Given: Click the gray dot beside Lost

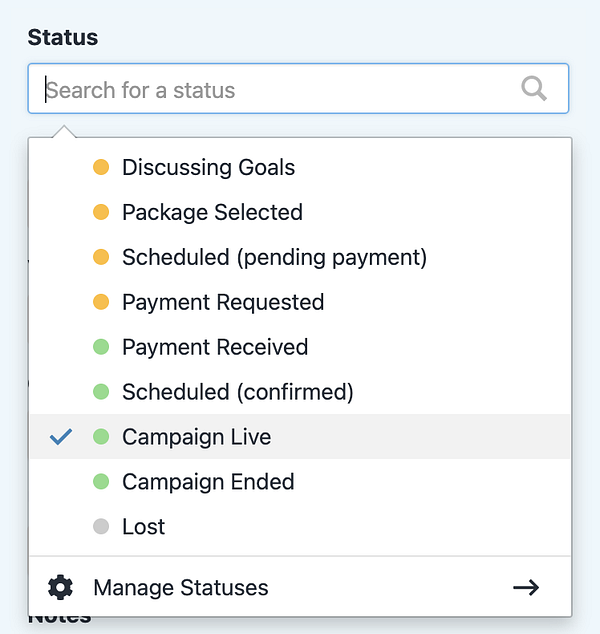Looking at the screenshot, I should pos(100,527).
